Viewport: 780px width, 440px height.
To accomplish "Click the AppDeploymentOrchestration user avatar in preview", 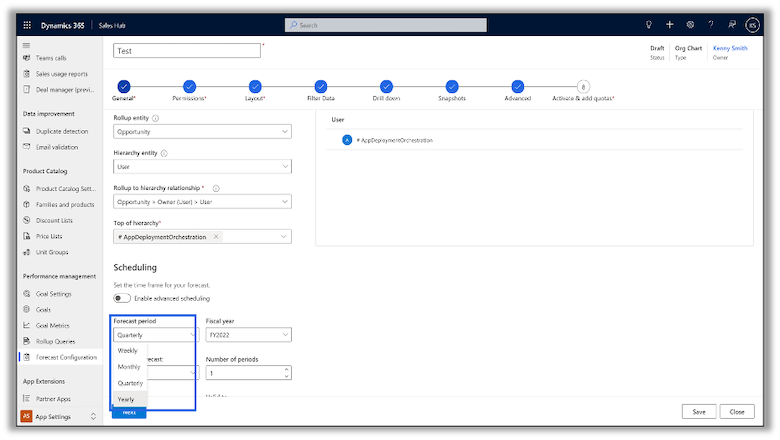I will (x=347, y=140).
